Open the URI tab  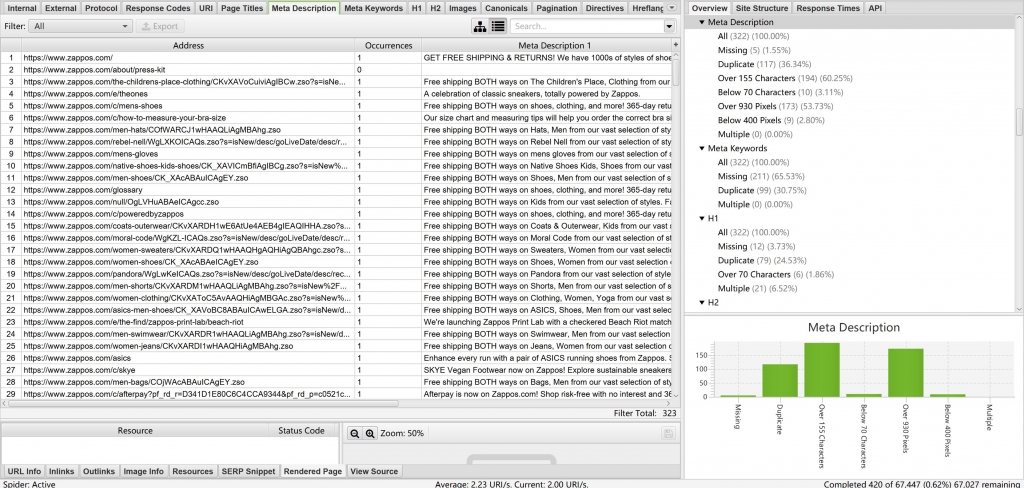pos(206,8)
